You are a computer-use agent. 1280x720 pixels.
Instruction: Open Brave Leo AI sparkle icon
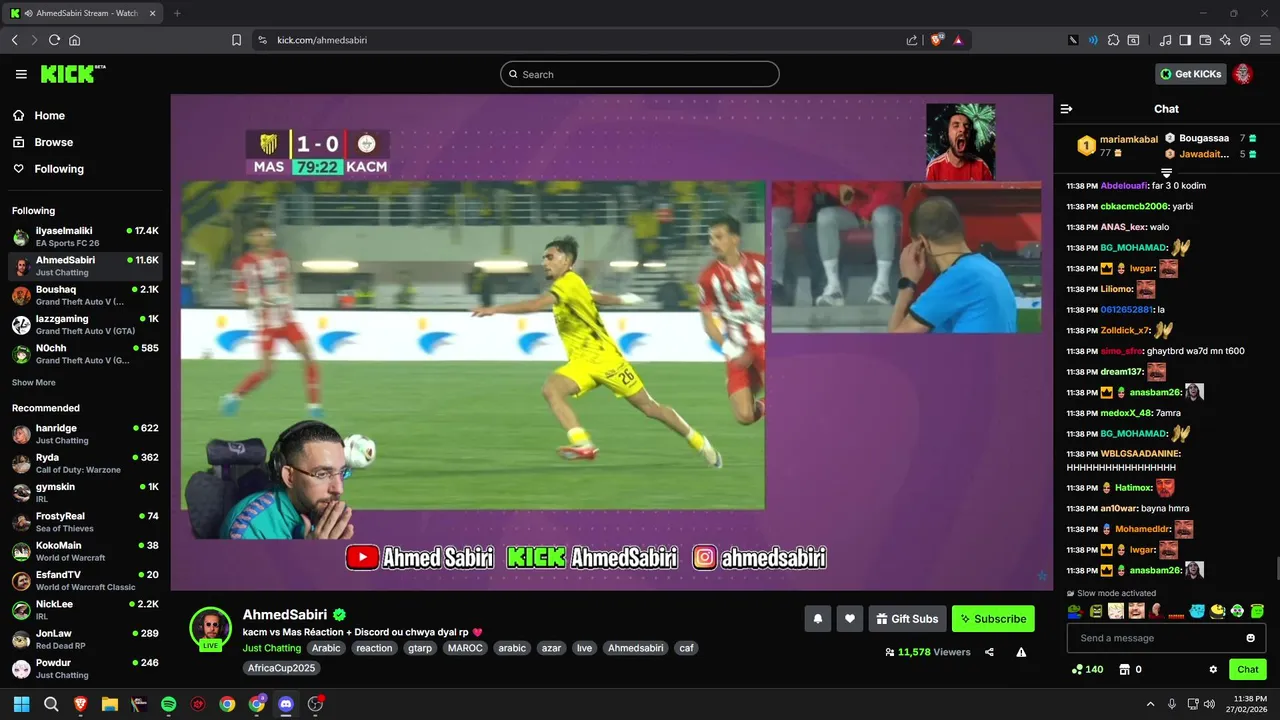(x=1225, y=40)
